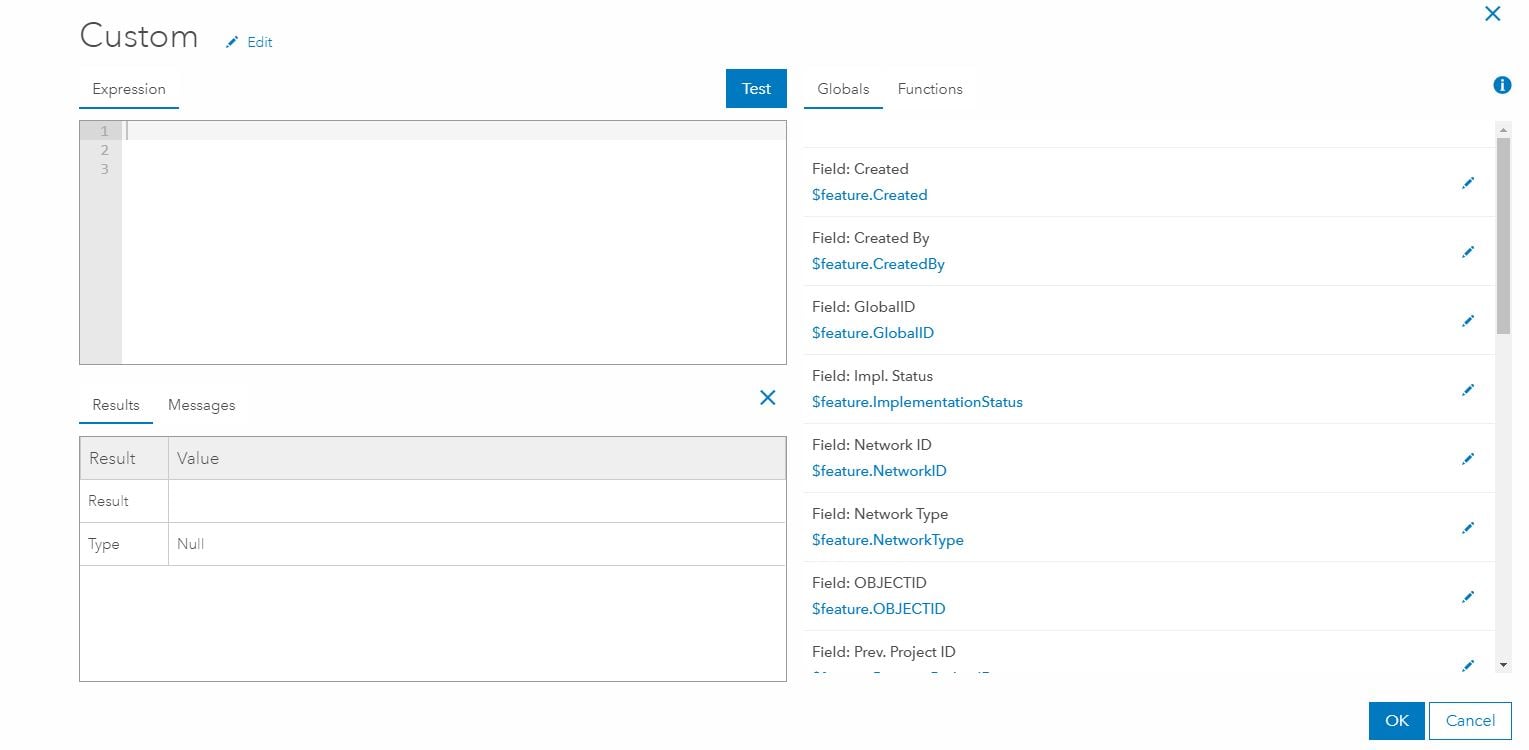Click the Edit link beside Custom

260,42
